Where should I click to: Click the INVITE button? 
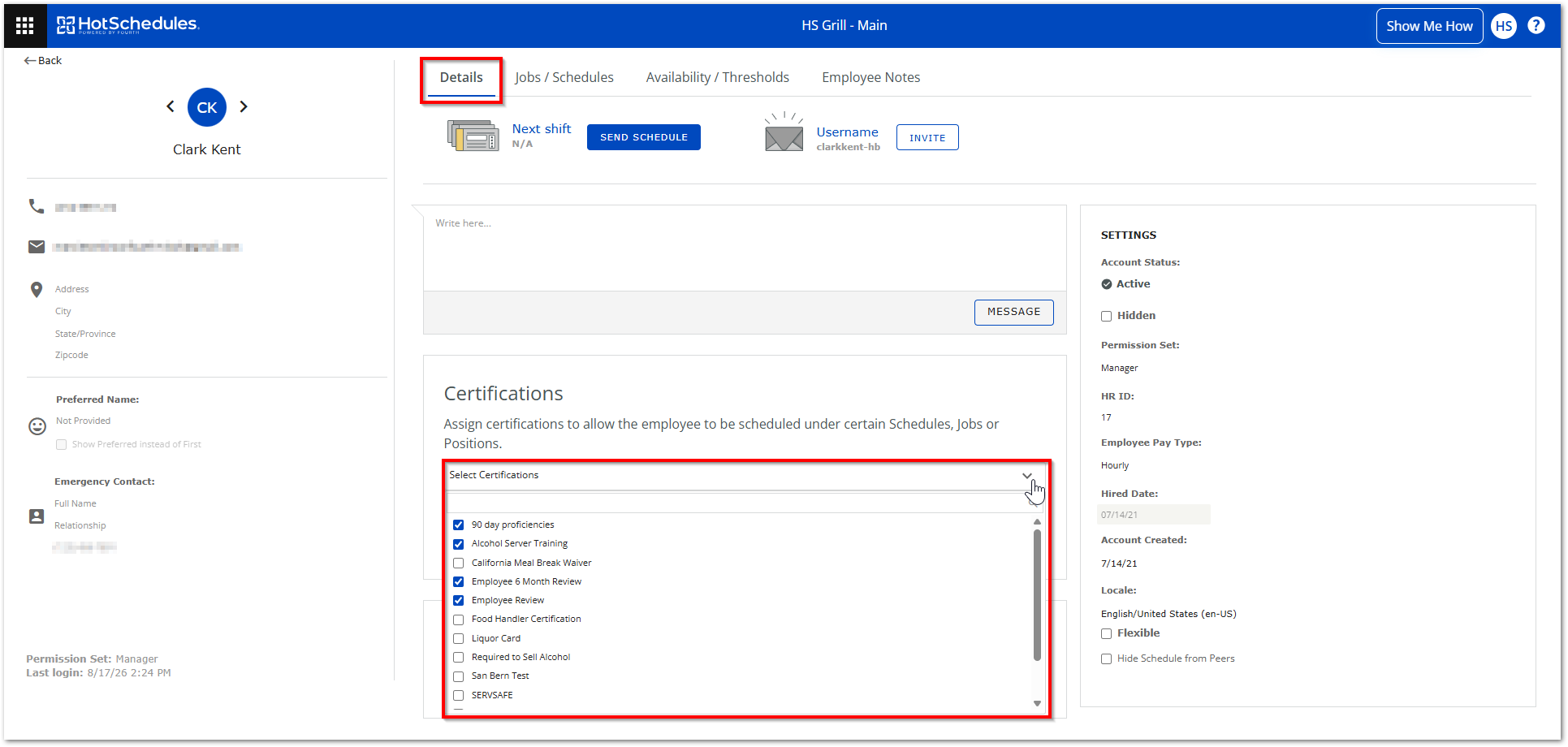927,138
